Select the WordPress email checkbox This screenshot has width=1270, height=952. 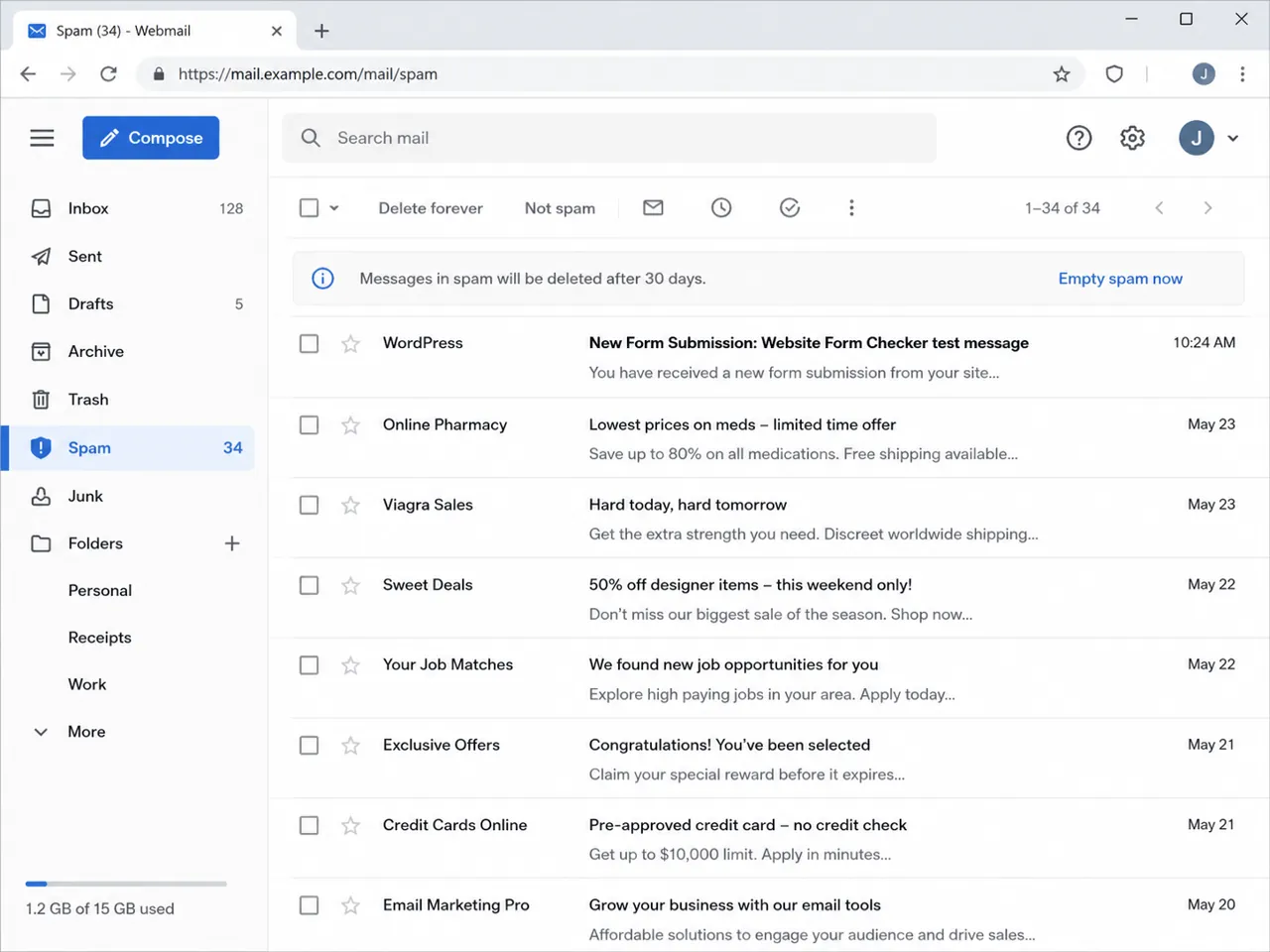[309, 343]
